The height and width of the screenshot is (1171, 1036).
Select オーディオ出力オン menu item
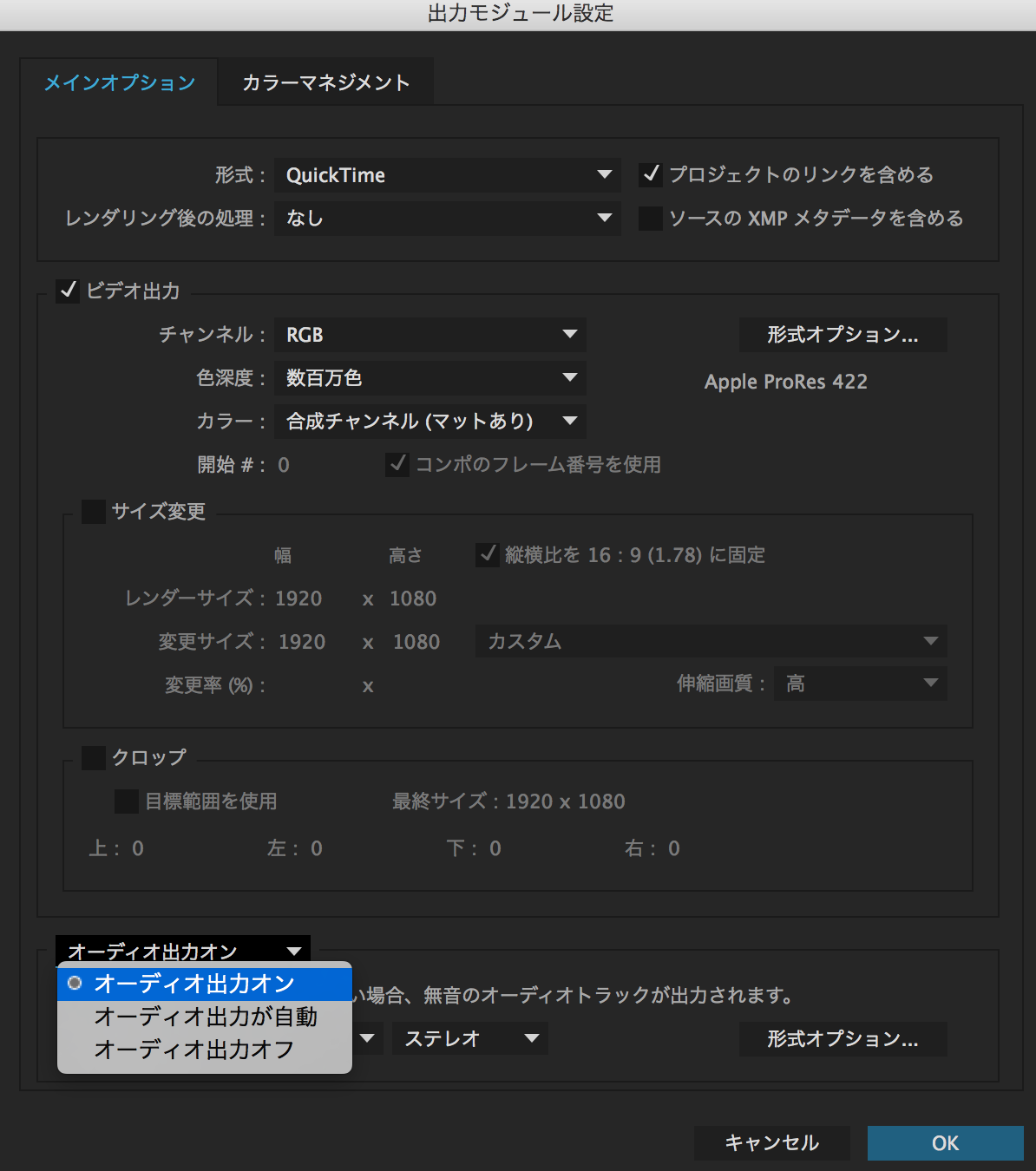[x=193, y=984]
